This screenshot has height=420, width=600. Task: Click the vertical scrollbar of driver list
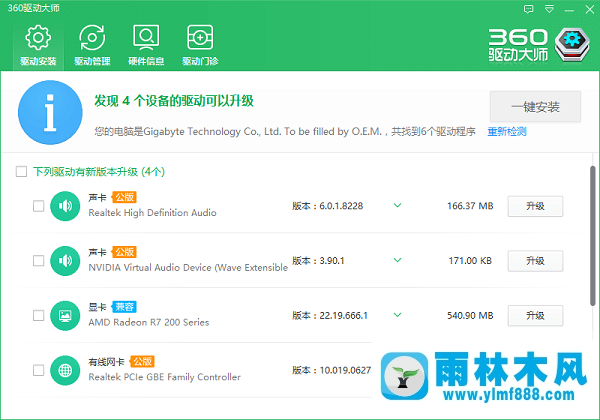[x=592, y=236]
